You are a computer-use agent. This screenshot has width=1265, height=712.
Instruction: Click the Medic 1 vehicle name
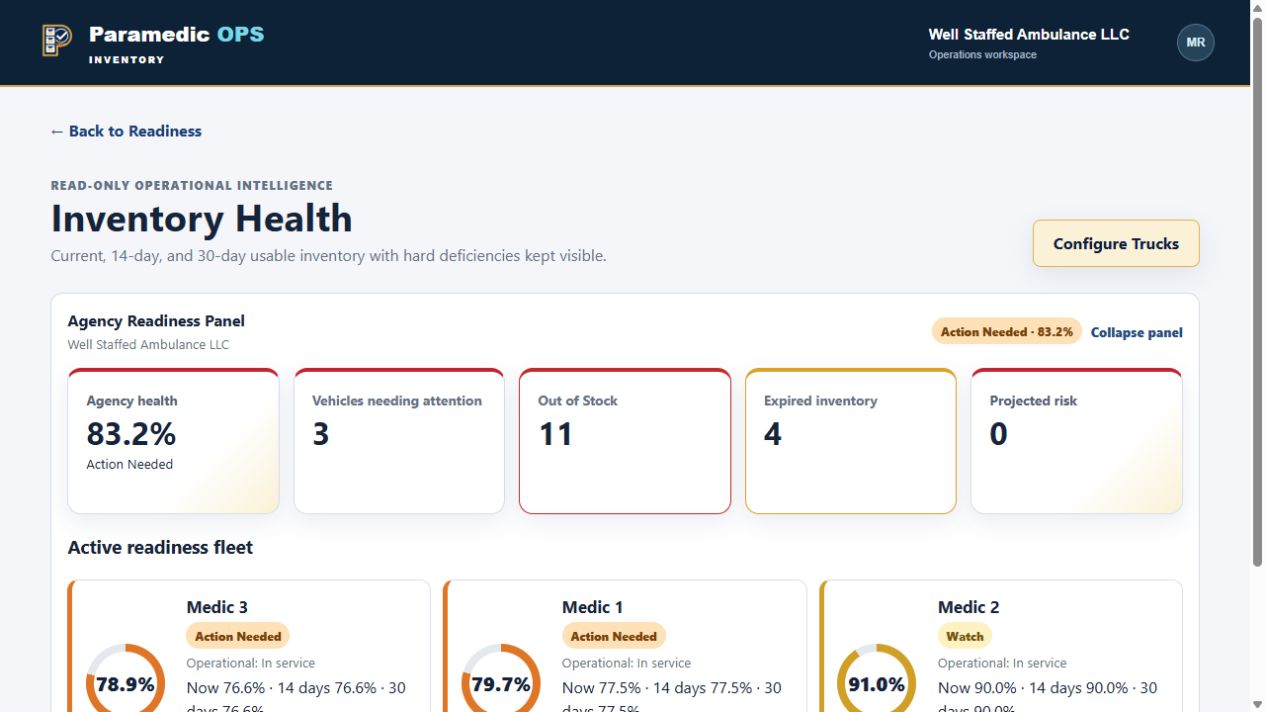click(592, 607)
